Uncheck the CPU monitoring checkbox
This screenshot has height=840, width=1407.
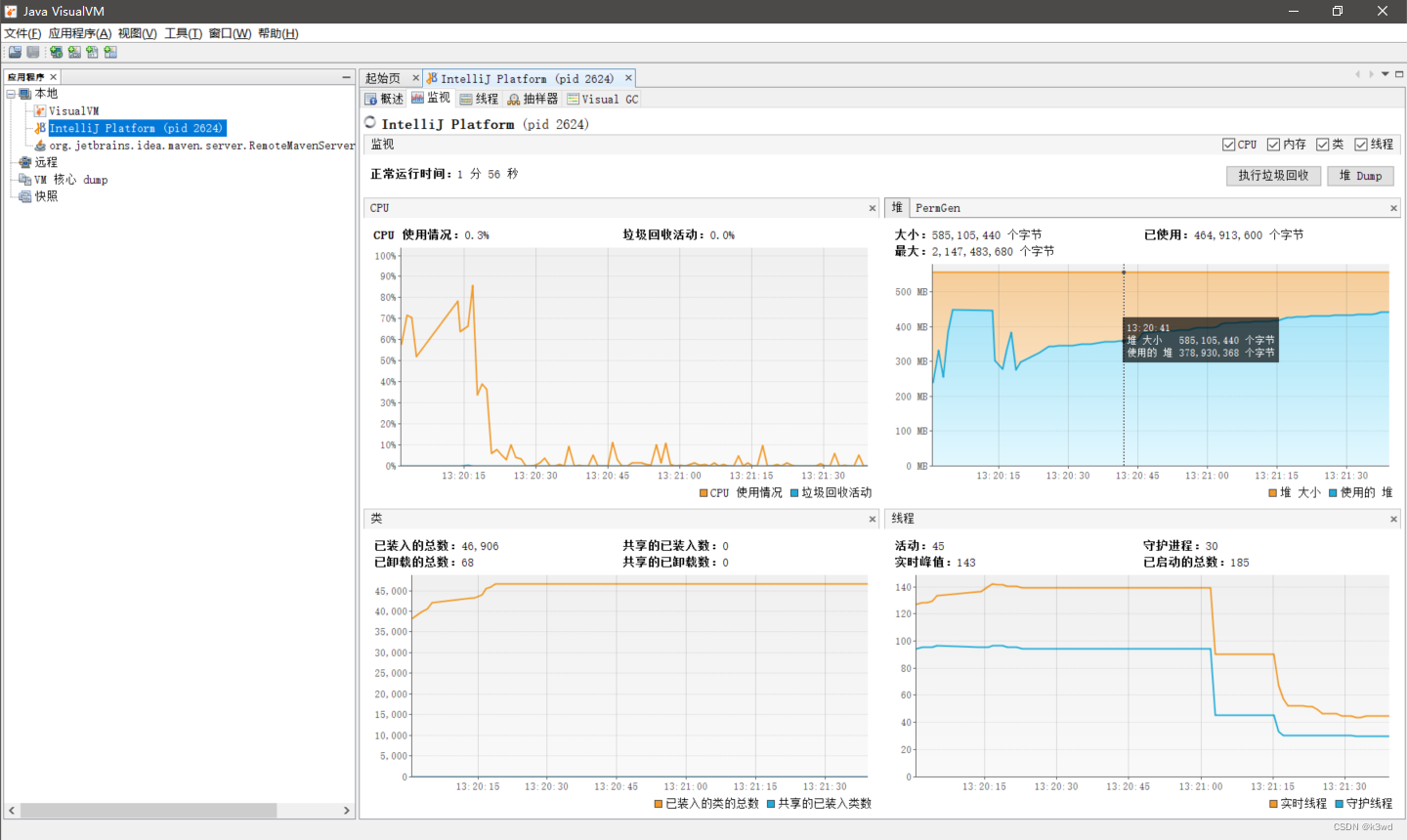(1228, 145)
